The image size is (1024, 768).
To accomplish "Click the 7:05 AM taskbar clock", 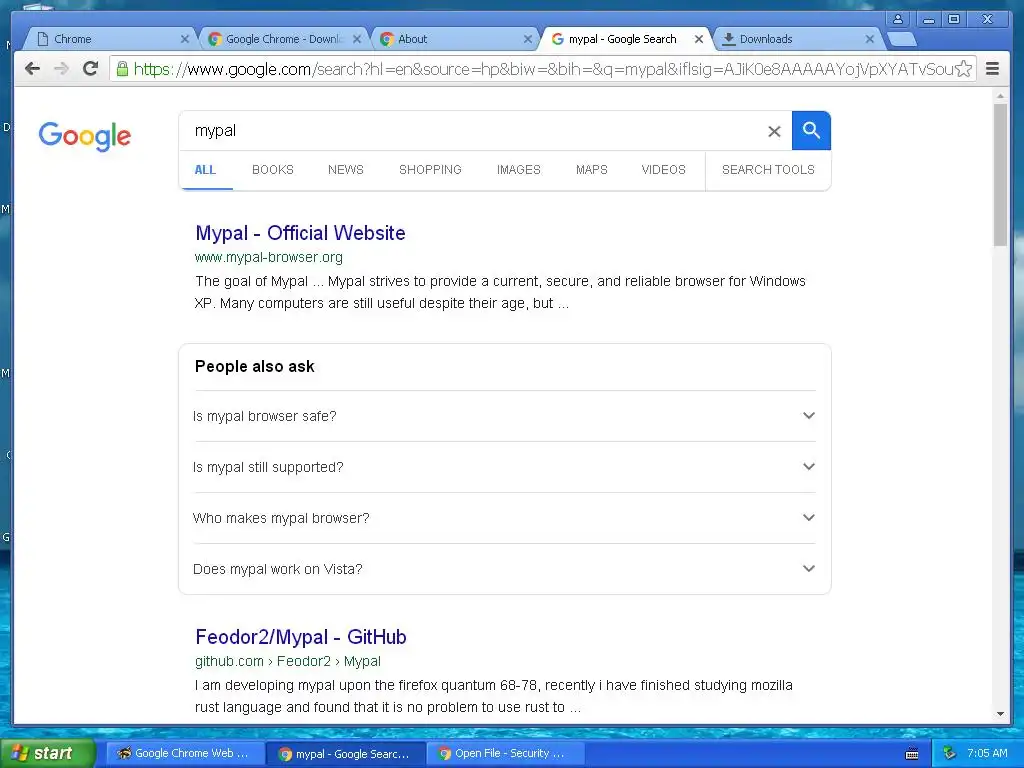I will coord(987,754).
